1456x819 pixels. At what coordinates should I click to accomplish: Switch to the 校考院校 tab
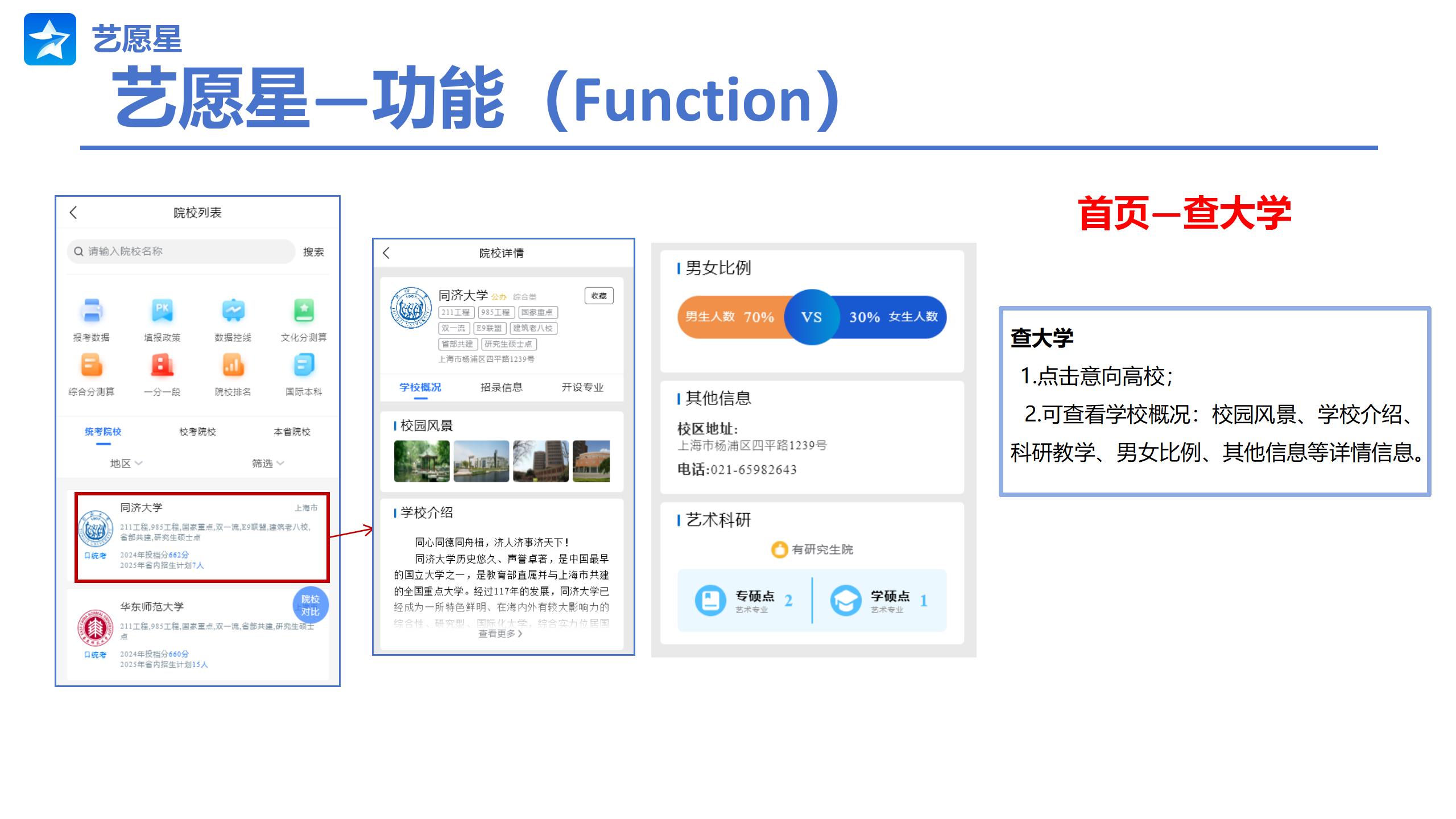tap(197, 432)
